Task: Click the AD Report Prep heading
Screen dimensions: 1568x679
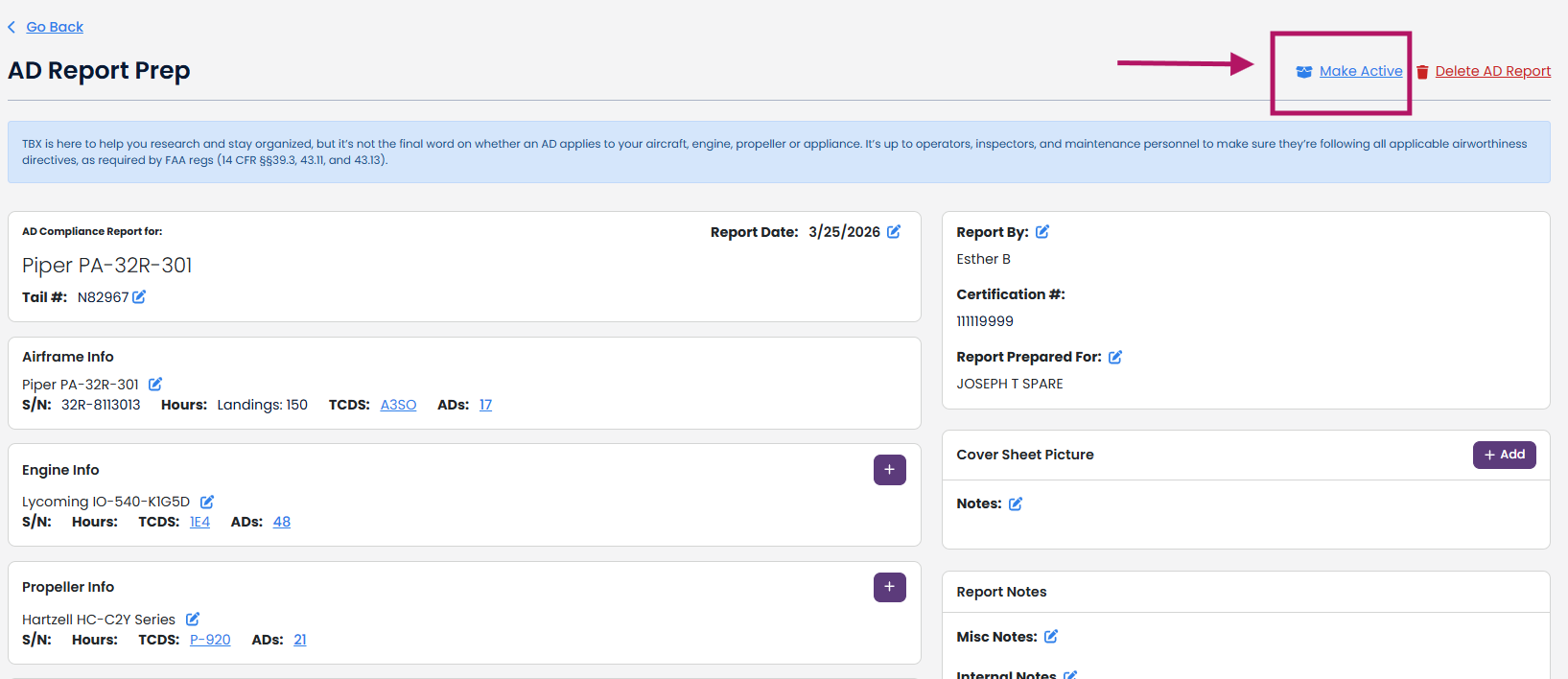Action: click(x=99, y=71)
